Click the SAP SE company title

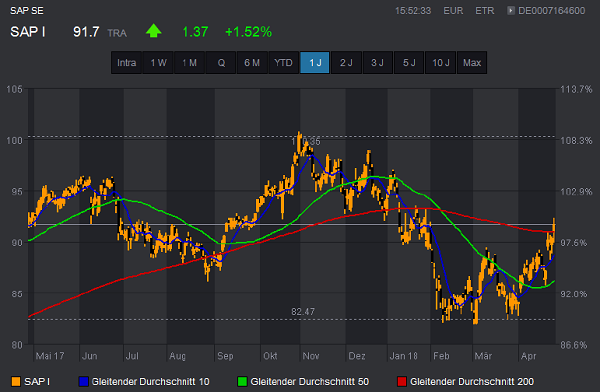[x=27, y=11]
